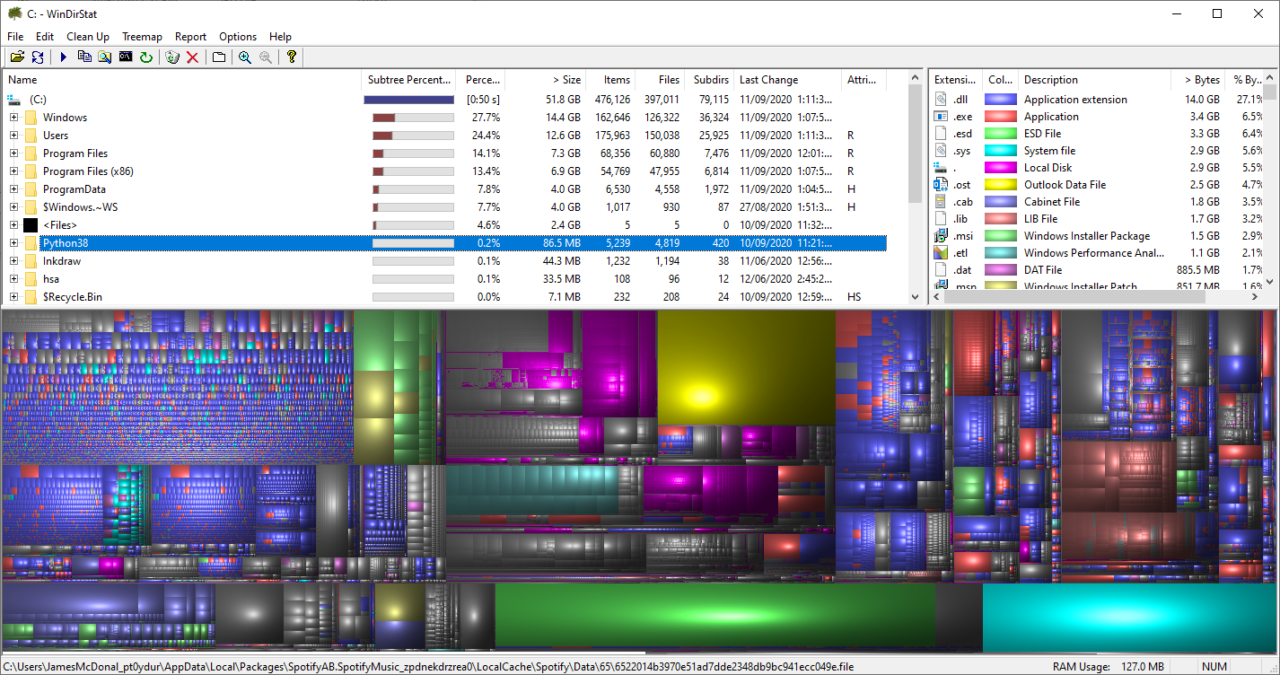Open a command prompt using the console icon
Screen dimensions: 1280x675
tap(126, 57)
